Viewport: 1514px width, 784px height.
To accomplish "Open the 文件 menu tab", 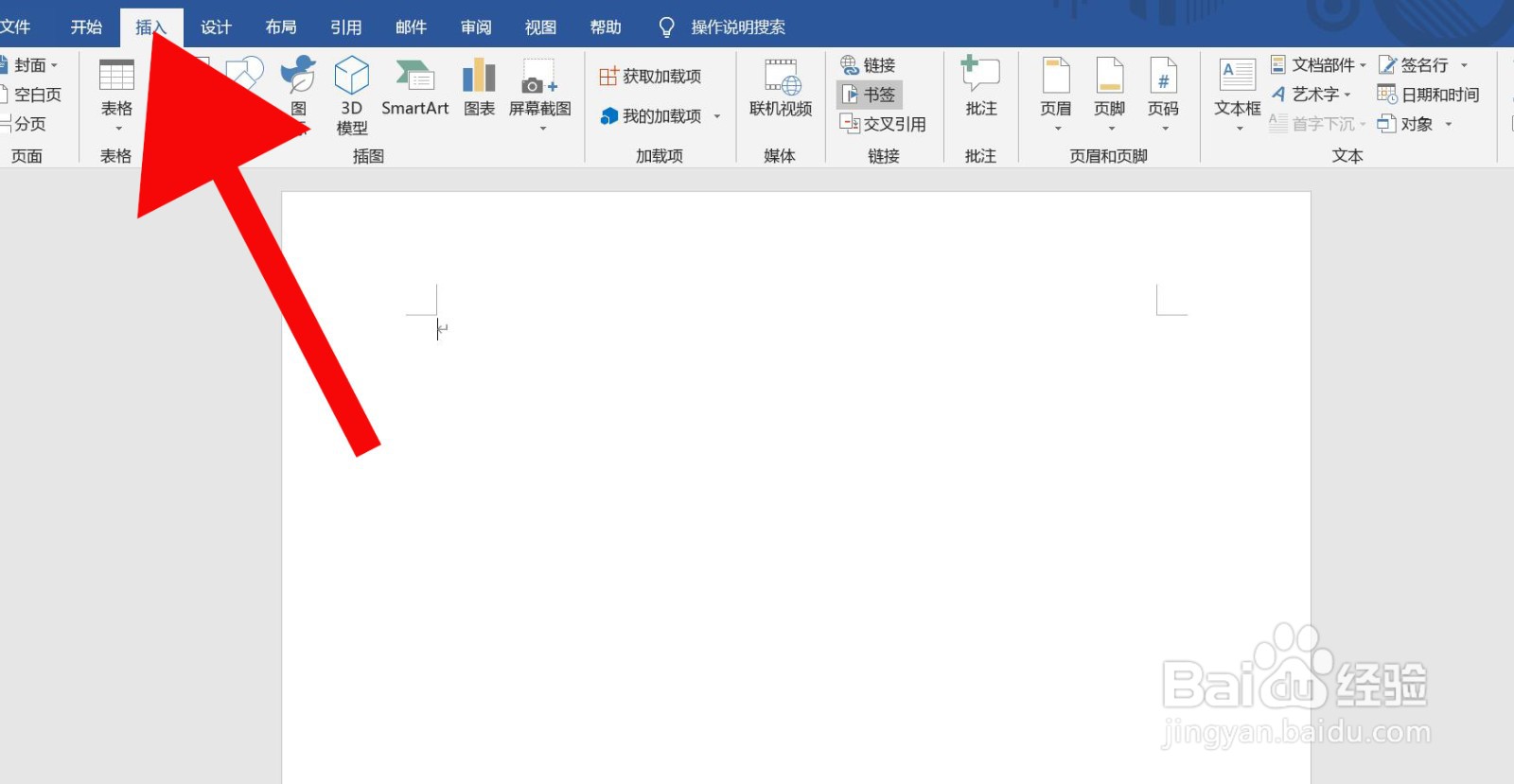I will pyautogui.click(x=14, y=27).
